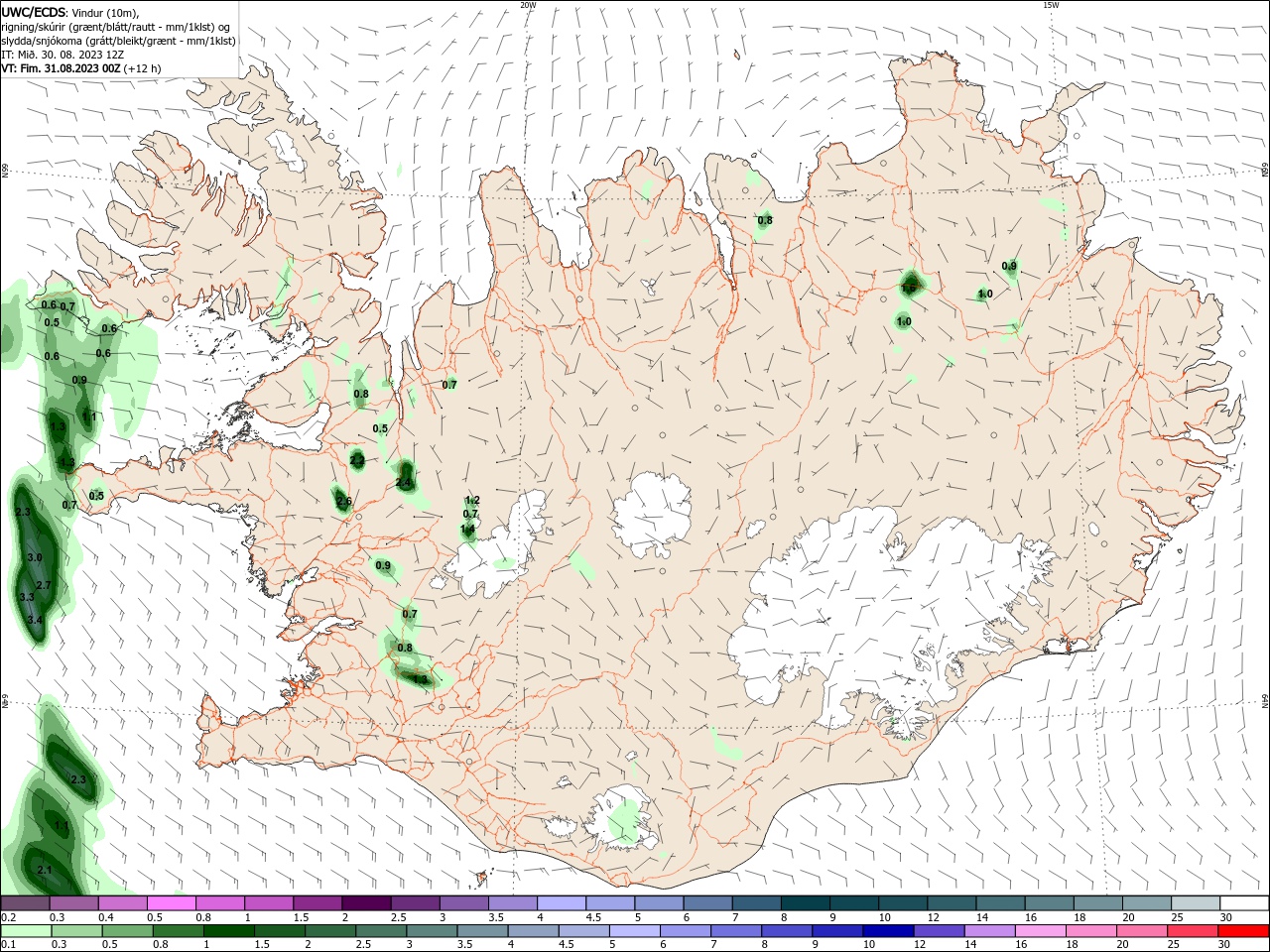
Task: Click the 2.4 precipitation value on the map
Action: coord(404,483)
